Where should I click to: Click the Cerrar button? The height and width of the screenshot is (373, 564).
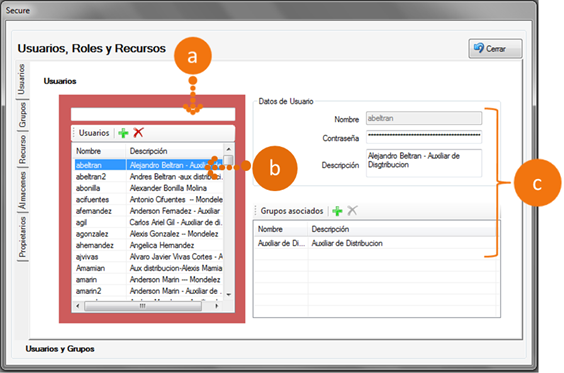(x=495, y=49)
